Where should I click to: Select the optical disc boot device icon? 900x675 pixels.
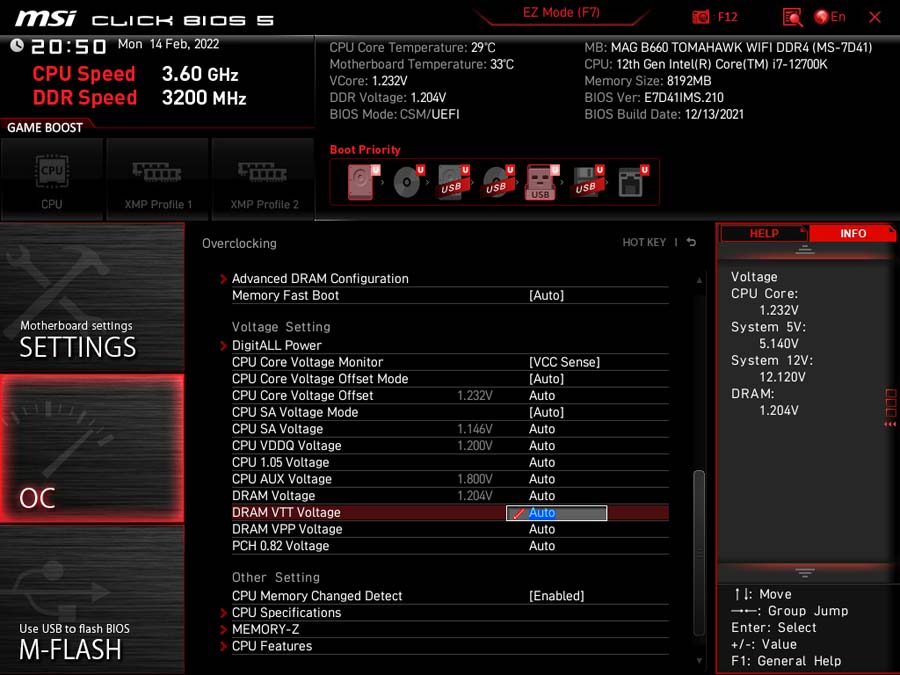pyautogui.click(x=408, y=182)
